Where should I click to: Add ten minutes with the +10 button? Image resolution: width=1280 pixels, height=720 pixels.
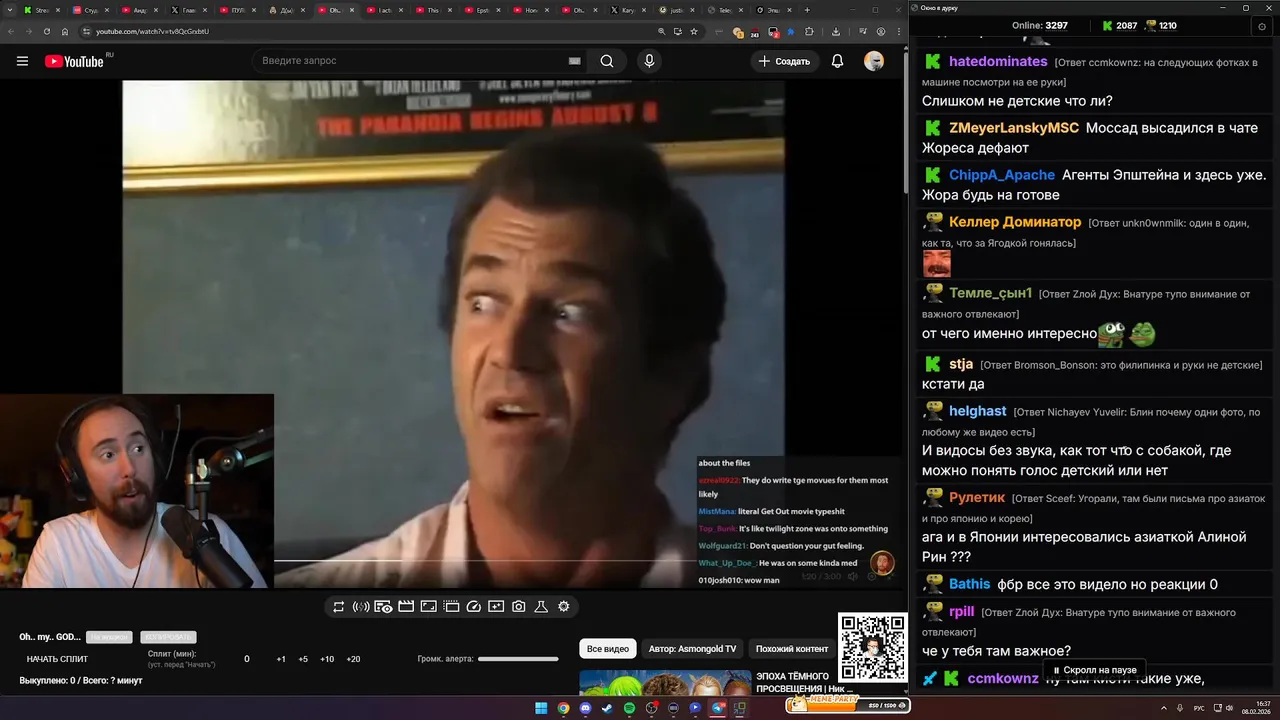327,659
